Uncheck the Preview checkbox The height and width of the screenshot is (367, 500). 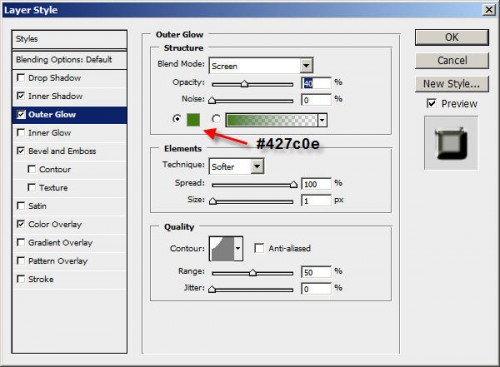coord(431,103)
